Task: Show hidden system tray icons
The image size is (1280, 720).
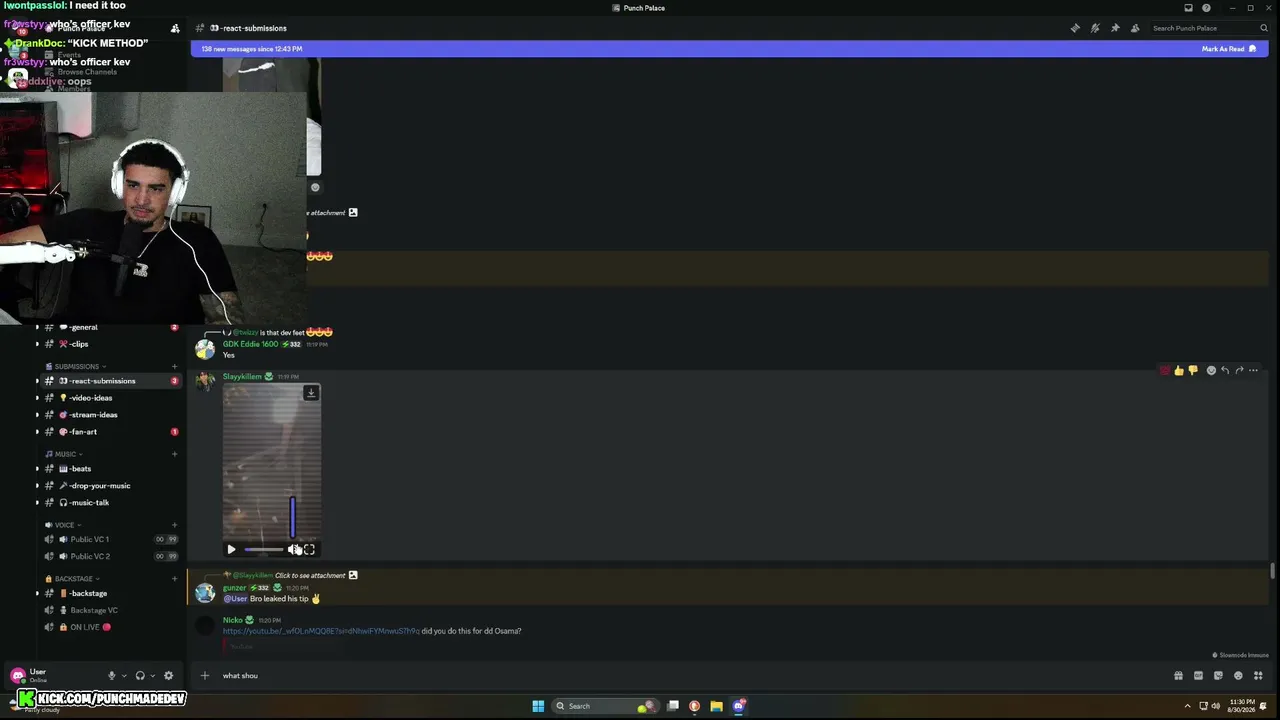Action: [1187, 706]
